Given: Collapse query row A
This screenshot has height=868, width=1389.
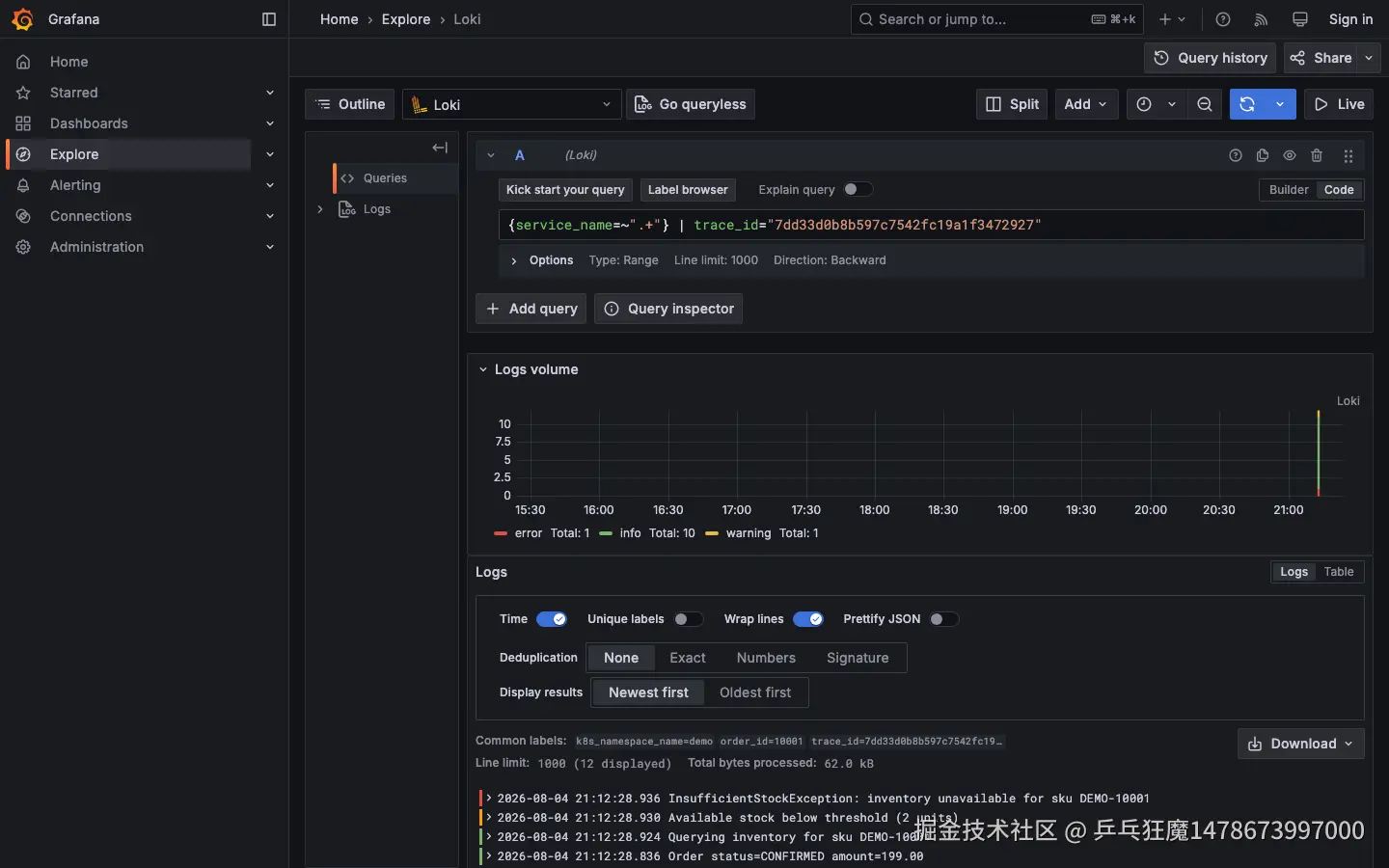Looking at the screenshot, I should (491, 155).
